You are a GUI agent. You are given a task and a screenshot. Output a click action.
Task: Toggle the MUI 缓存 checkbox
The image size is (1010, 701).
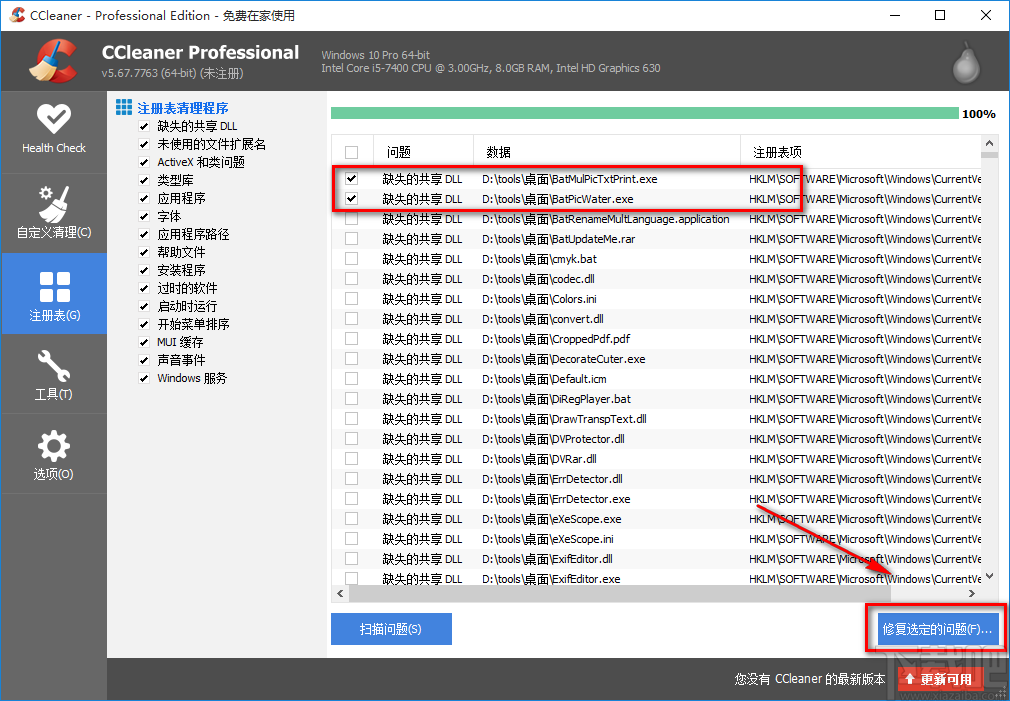click(144, 342)
